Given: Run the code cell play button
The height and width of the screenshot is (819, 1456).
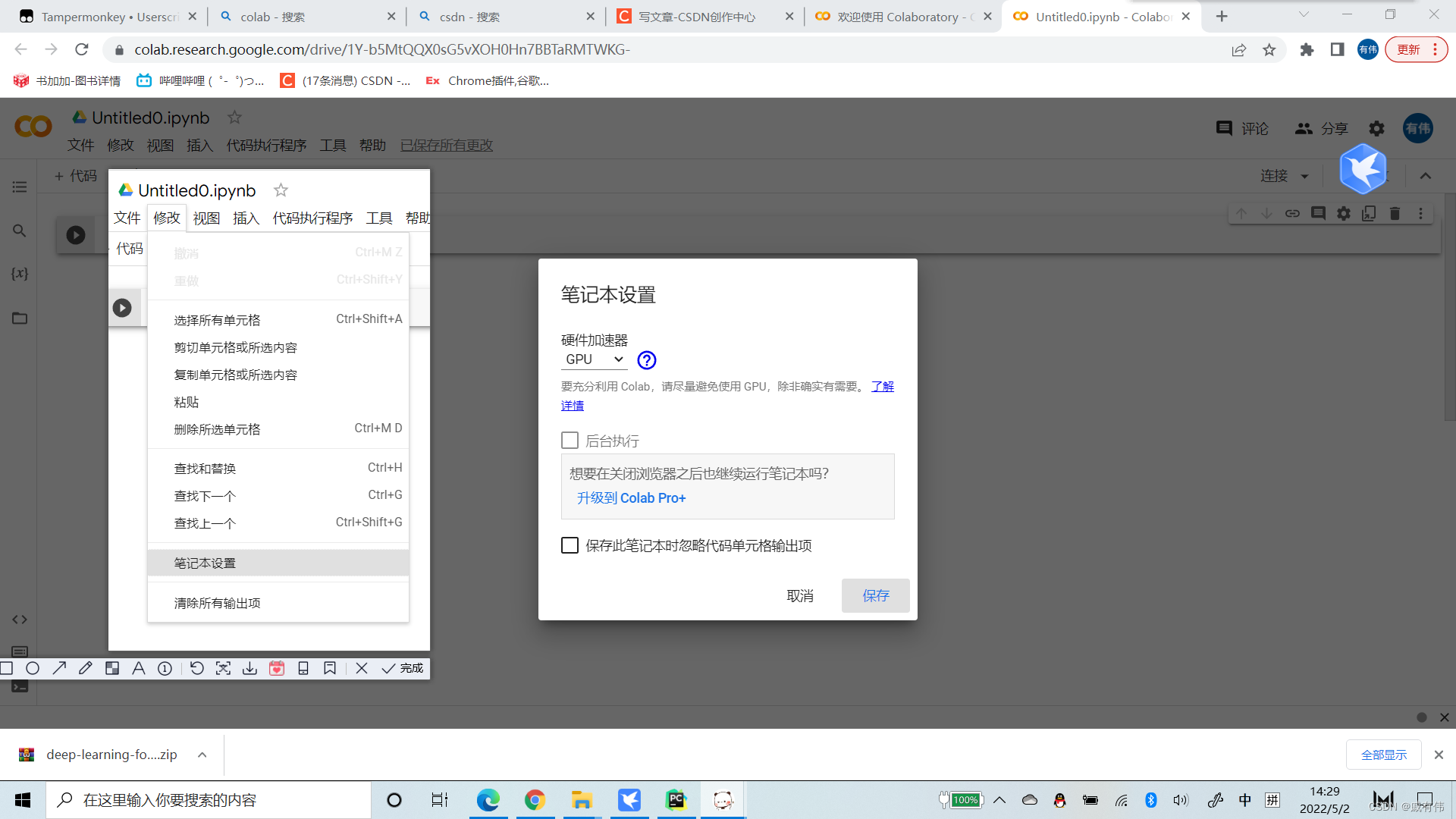Looking at the screenshot, I should [x=76, y=235].
